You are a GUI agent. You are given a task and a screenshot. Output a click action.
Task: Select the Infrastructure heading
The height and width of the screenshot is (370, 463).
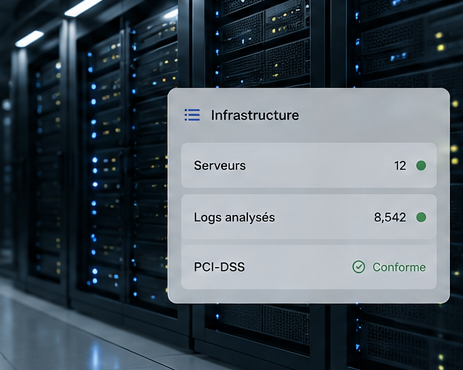(x=255, y=115)
